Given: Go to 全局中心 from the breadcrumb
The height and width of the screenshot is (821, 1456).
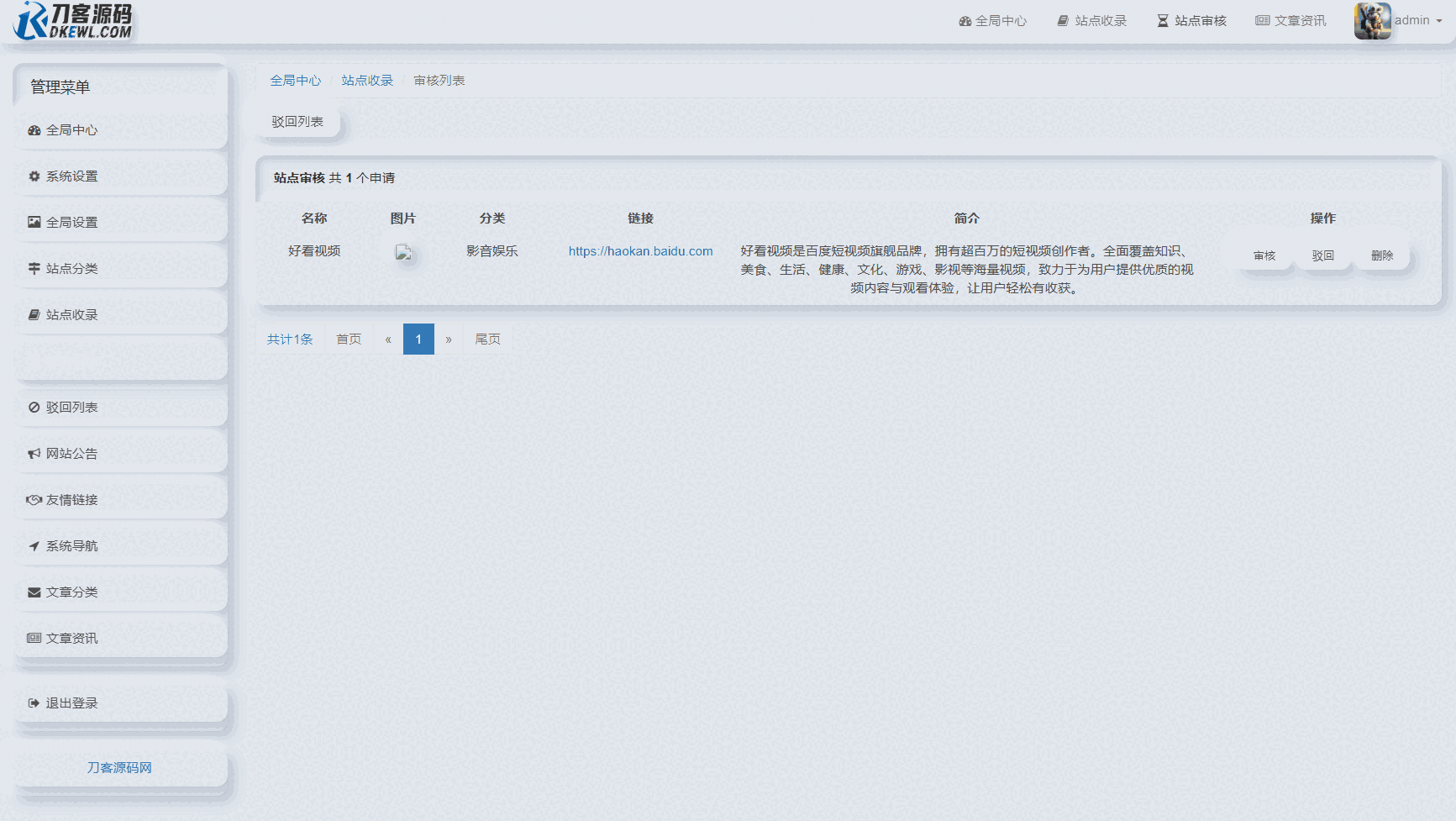Looking at the screenshot, I should tap(296, 81).
